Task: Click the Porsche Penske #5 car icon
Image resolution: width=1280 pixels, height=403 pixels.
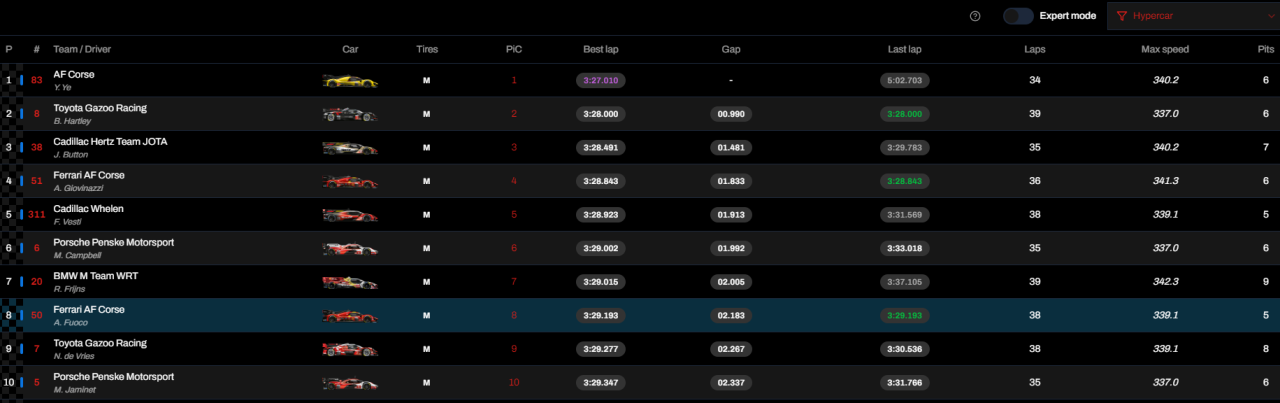Action: (350, 383)
